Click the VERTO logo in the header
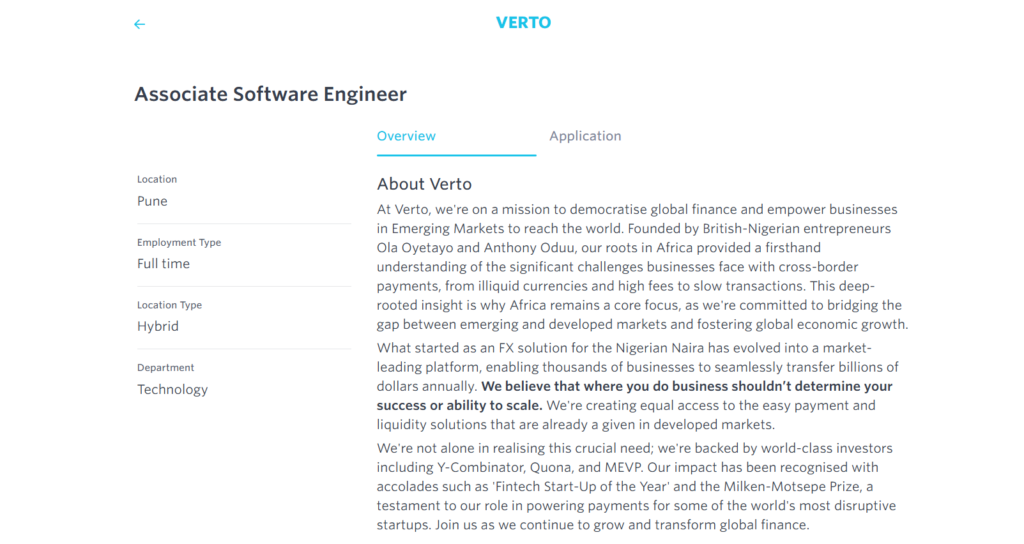1024x544 pixels. 523,23
